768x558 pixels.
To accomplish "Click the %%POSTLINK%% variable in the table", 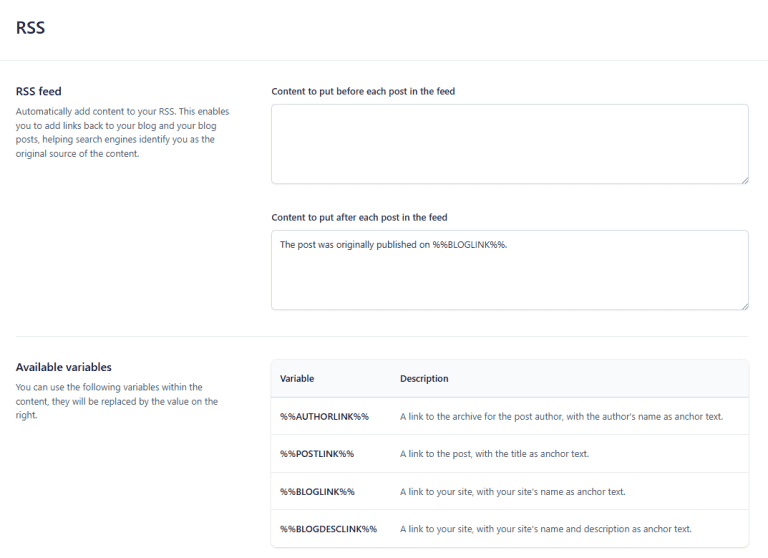I will coord(317,454).
